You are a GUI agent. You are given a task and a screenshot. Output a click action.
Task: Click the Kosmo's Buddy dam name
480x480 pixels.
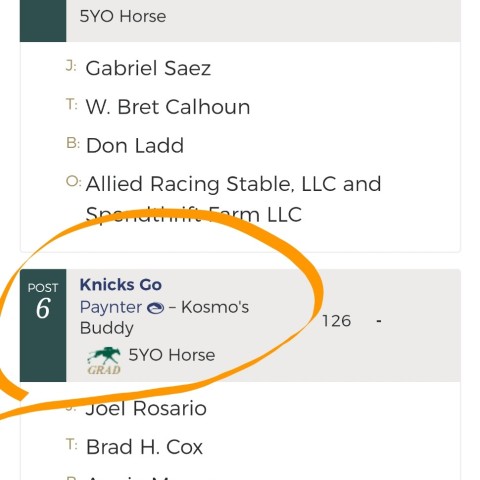(x=164, y=317)
